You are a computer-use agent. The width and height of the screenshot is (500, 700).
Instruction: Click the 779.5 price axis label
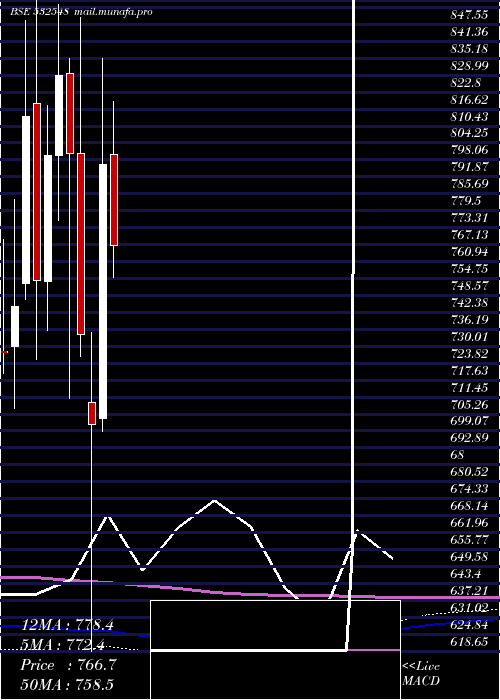click(x=466, y=201)
